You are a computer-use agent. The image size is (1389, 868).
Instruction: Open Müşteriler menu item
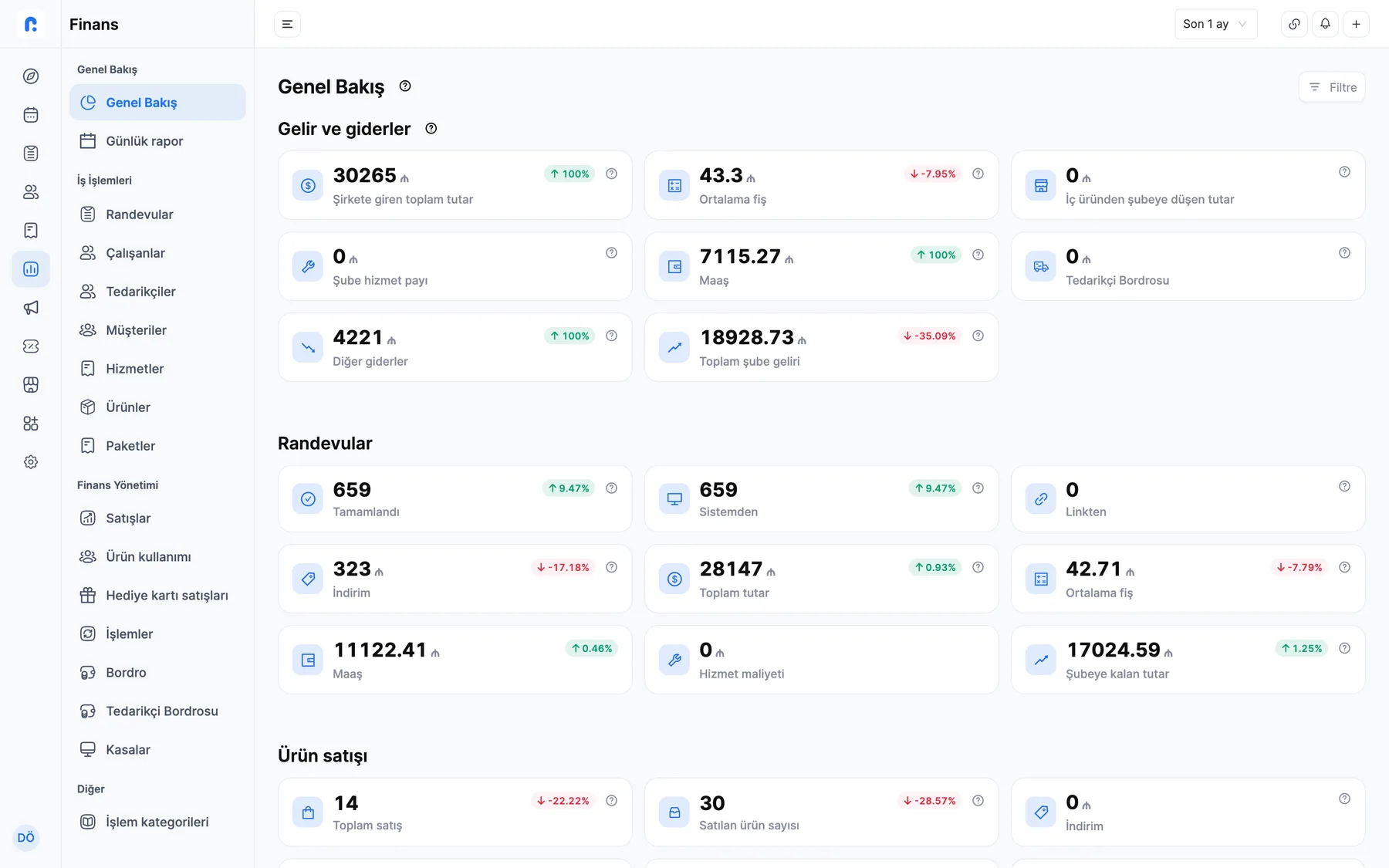[157, 330]
